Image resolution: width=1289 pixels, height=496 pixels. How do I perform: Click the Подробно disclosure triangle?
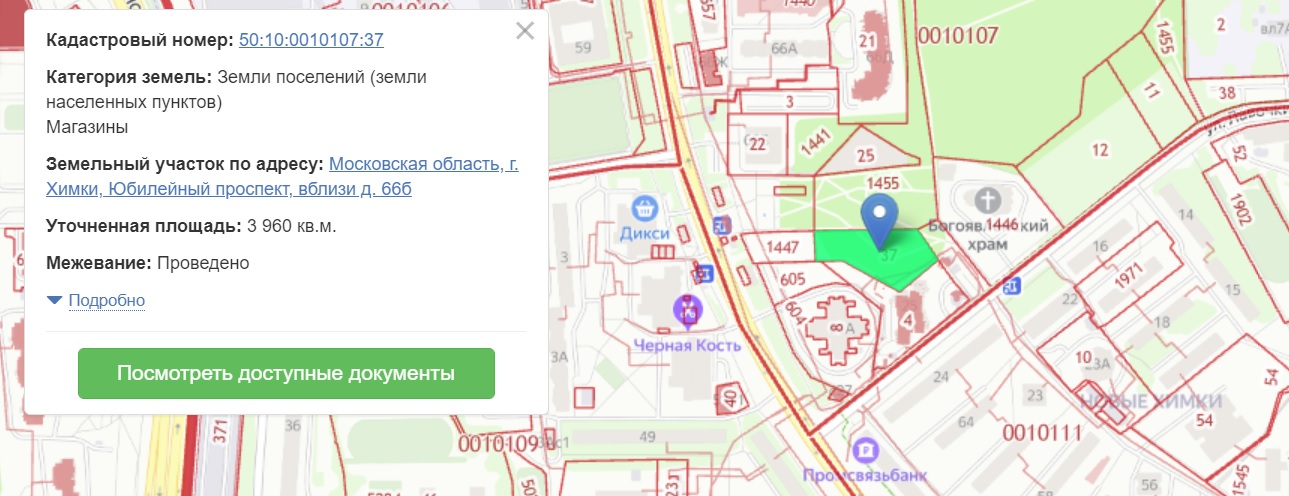pos(54,300)
